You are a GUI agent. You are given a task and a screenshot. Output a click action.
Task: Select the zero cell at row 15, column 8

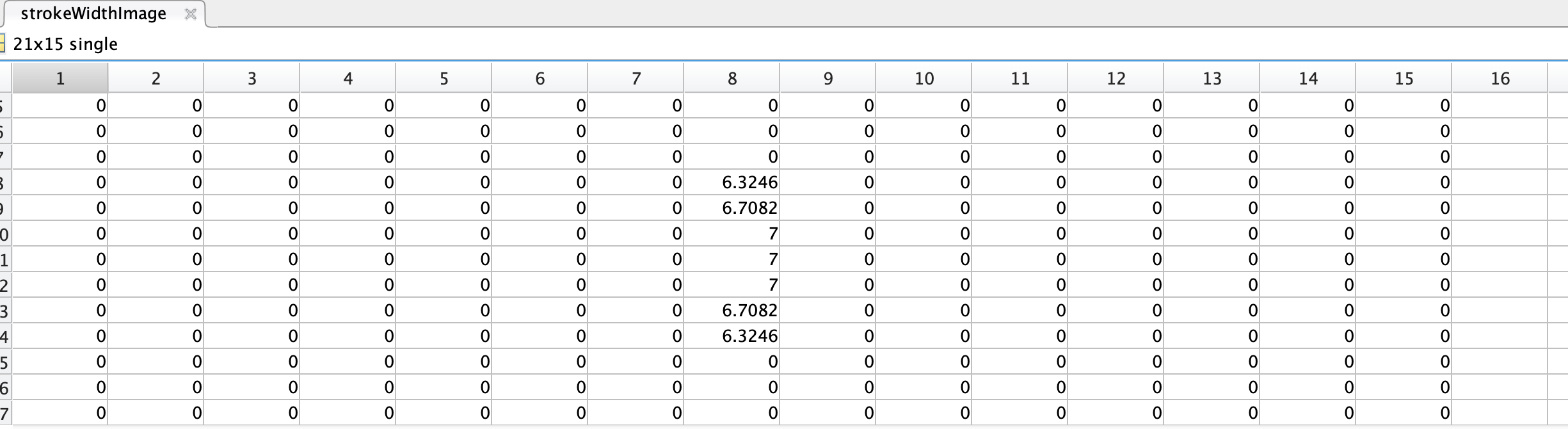click(x=732, y=362)
